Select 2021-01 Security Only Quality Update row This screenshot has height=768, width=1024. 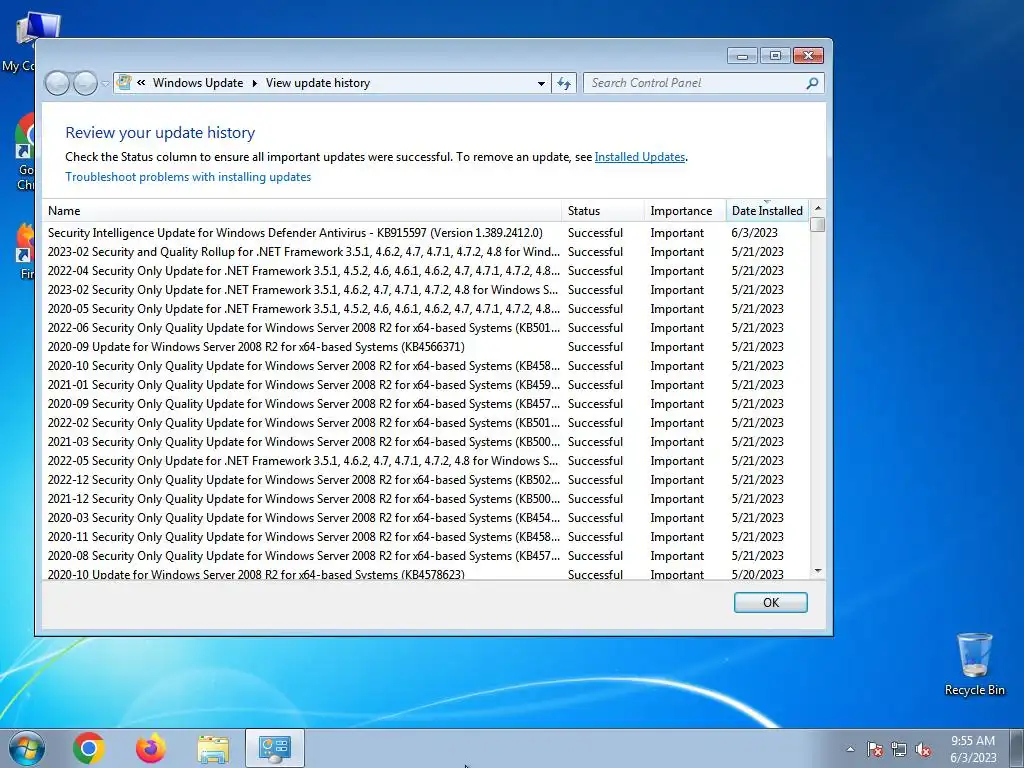(x=426, y=385)
